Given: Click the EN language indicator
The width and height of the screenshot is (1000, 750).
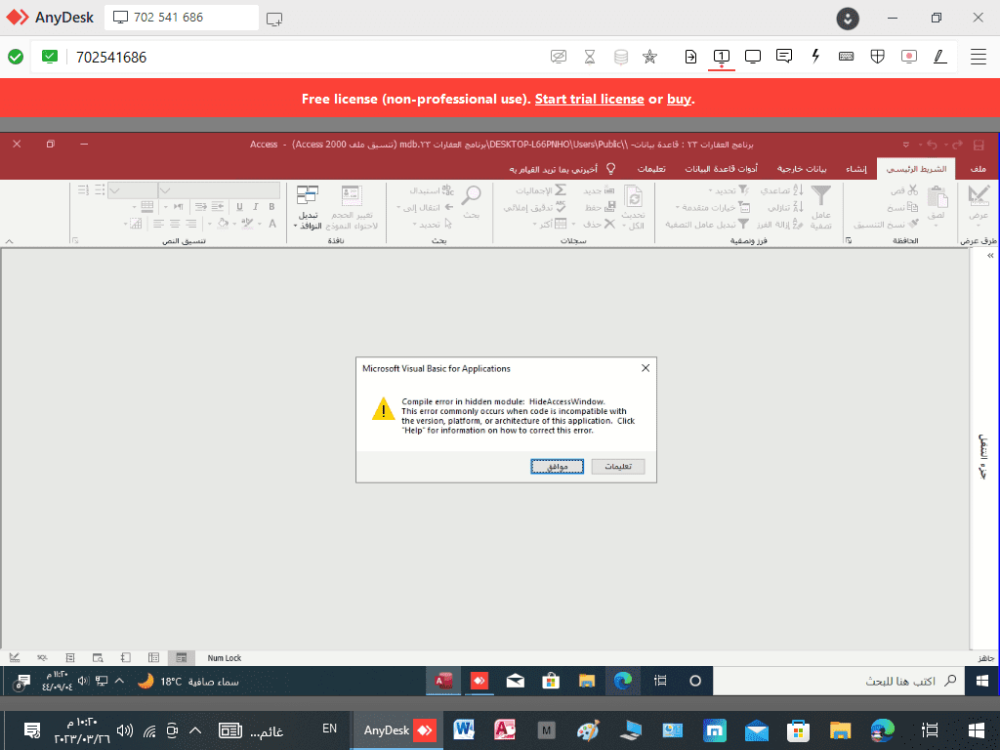Looking at the screenshot, I should 329,729.
